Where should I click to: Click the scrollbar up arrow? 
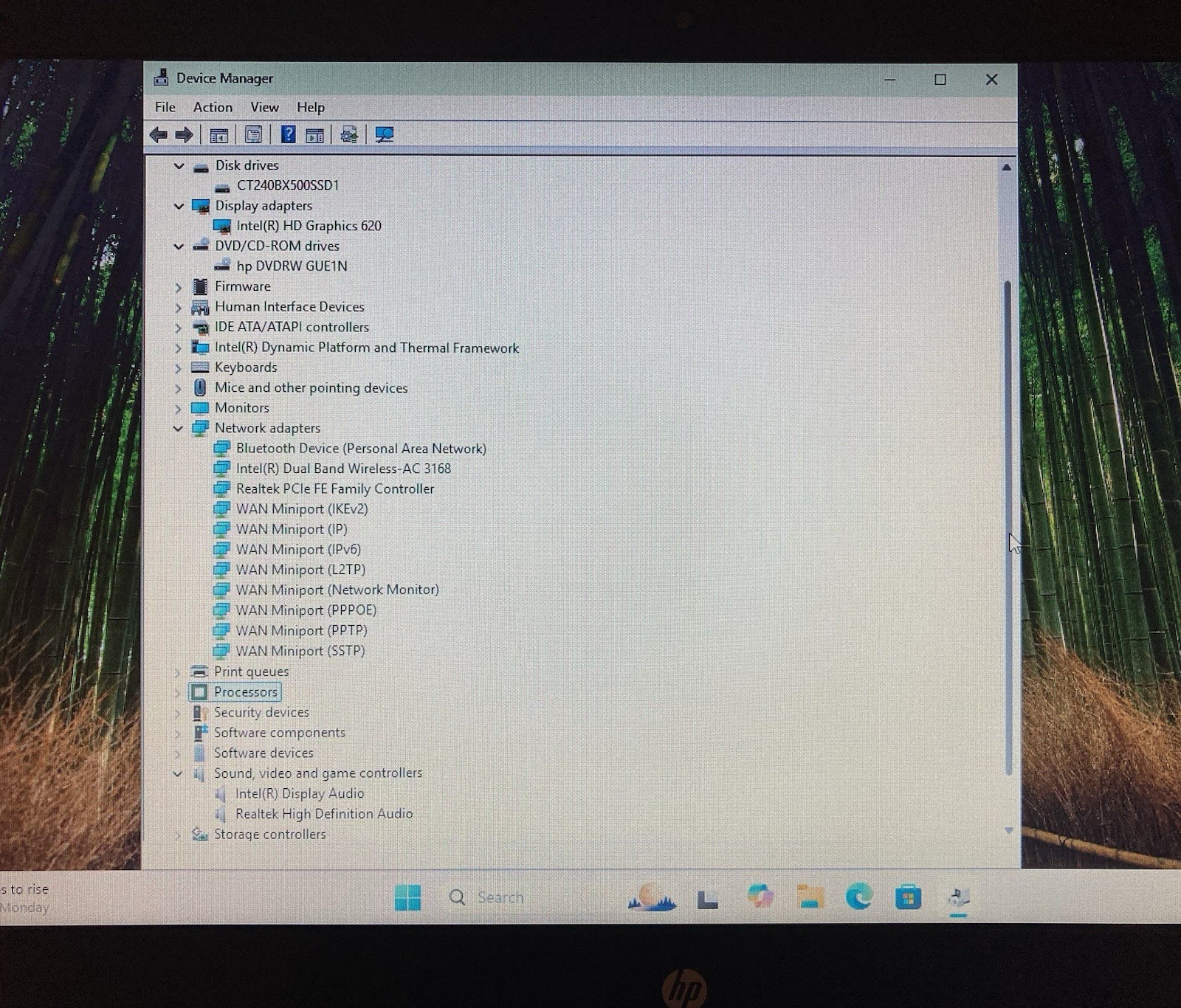[x=1006, y=168]
